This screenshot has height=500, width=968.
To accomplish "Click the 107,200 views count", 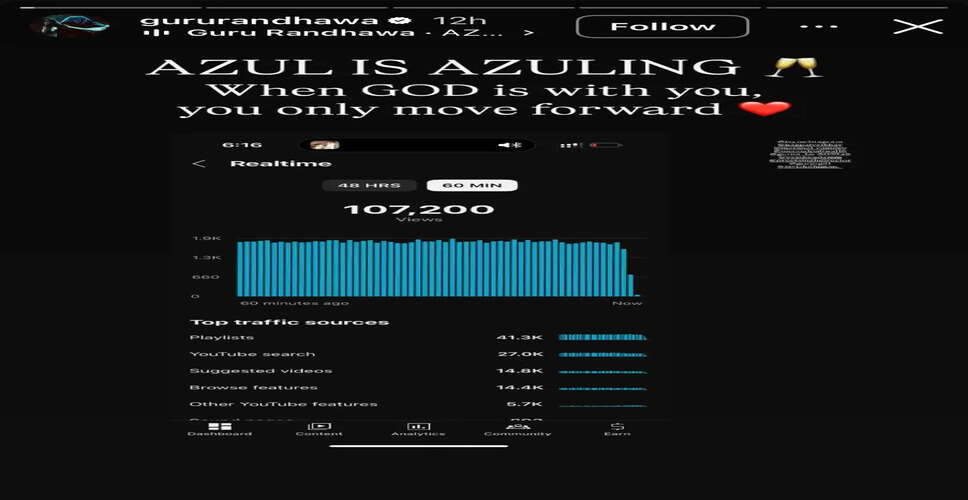I will (419, 210).
